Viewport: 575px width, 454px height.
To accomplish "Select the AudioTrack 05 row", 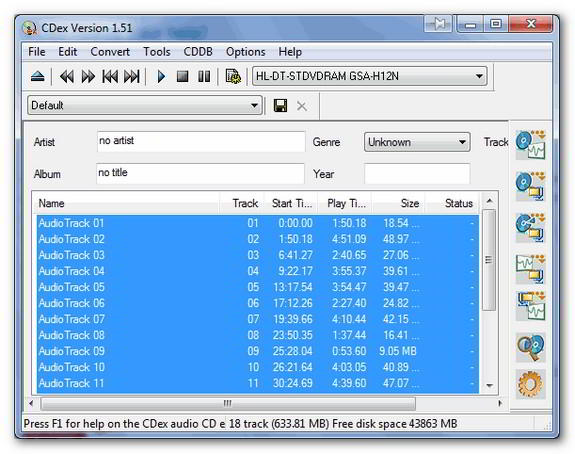I will pos(257,288).
